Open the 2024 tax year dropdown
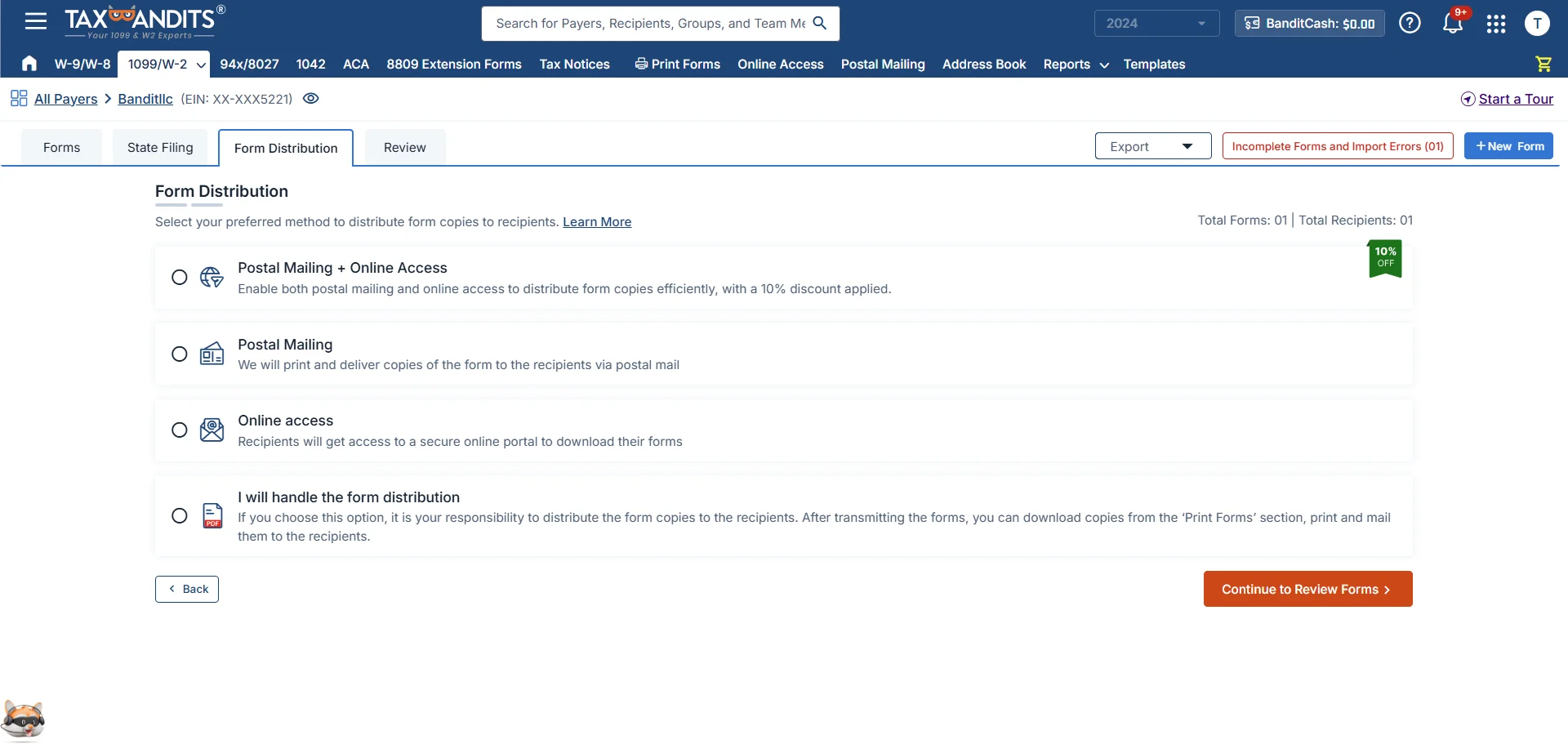1568x744 pixels. point(1156,23)
